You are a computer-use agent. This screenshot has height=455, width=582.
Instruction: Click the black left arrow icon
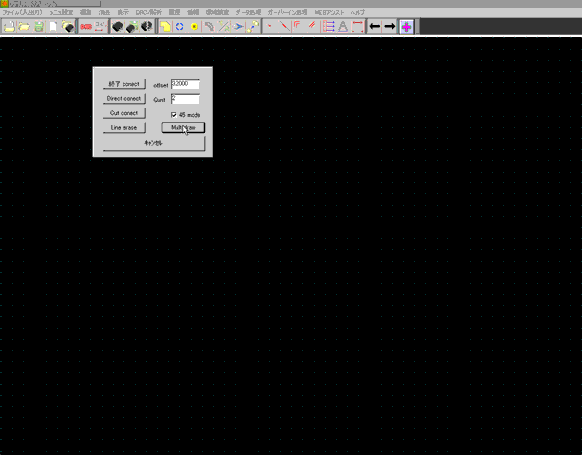[375, 27]
